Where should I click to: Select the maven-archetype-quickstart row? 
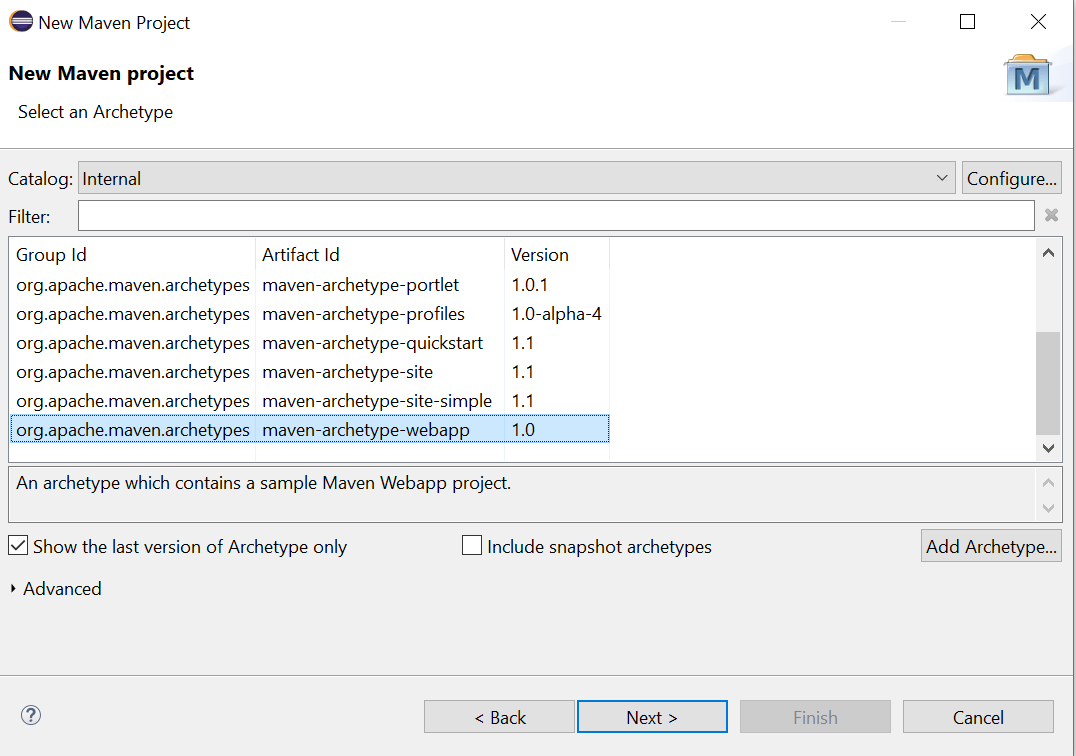tap(300, 342)
